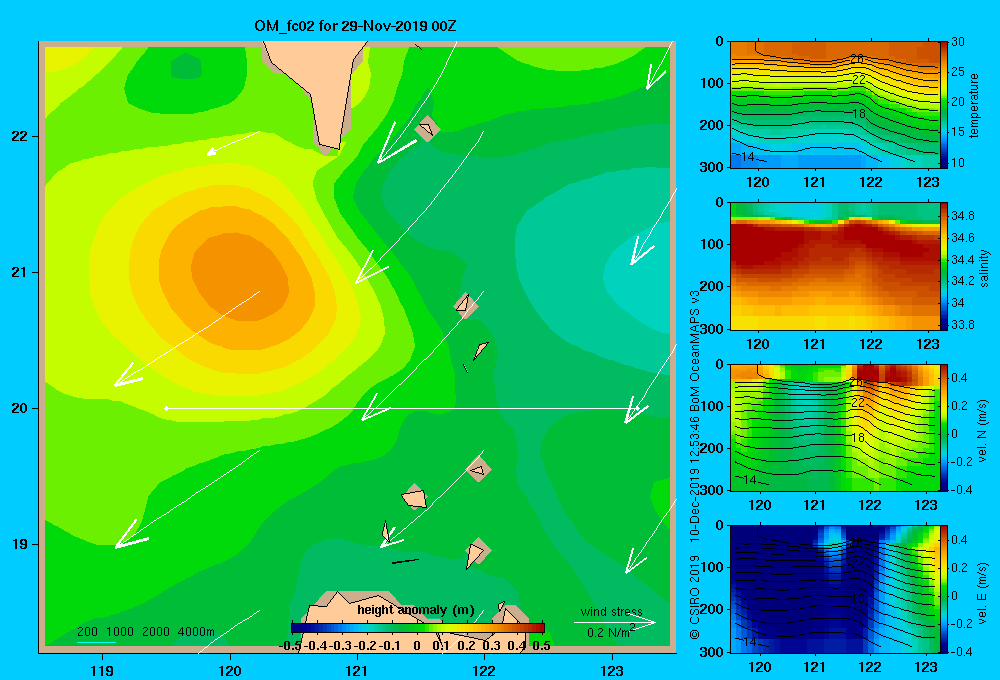
Task: Click the 30 tick on temperature color bar
Action: [957, 42]
